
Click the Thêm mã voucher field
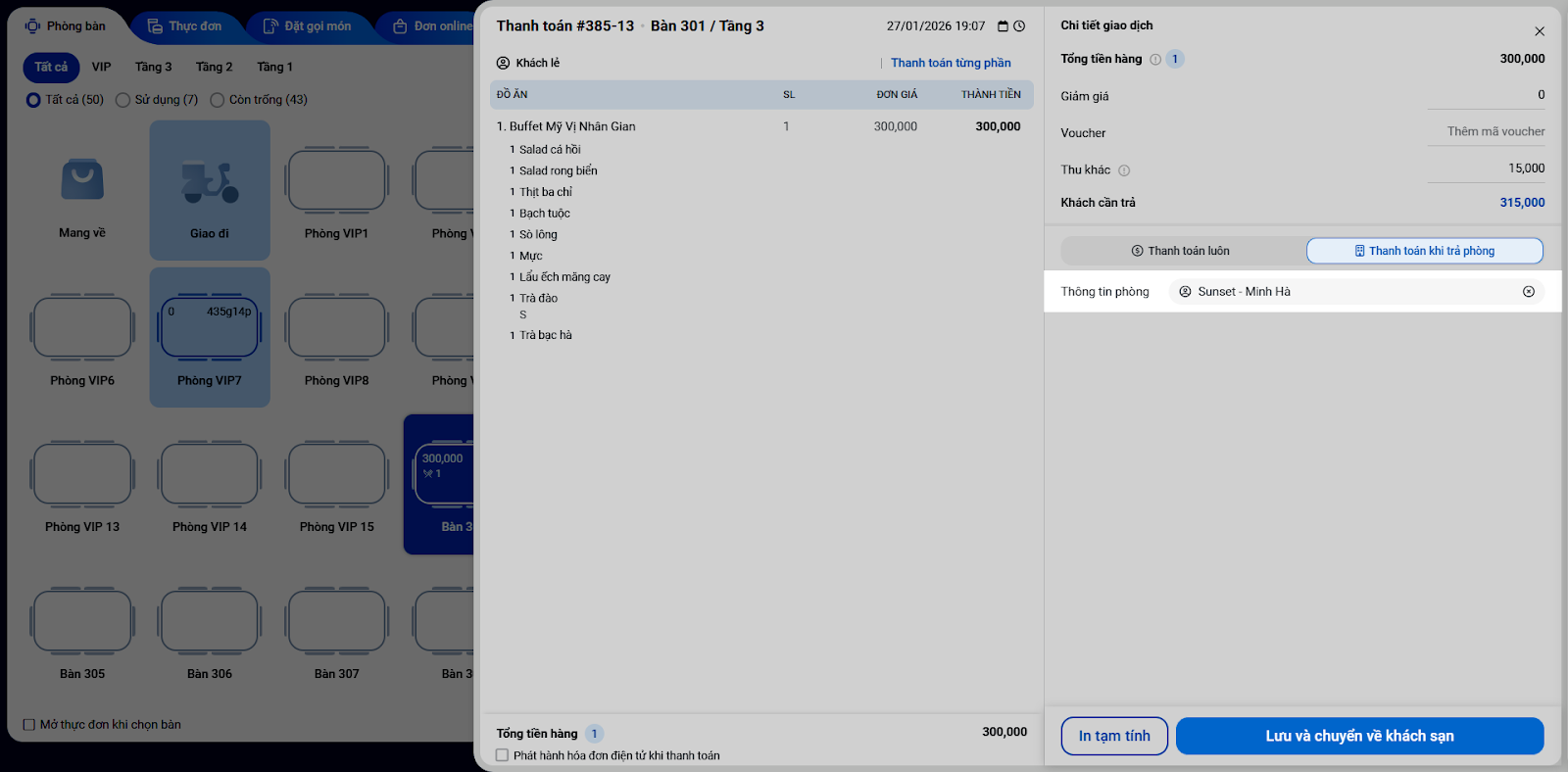tap(1486, 131)
